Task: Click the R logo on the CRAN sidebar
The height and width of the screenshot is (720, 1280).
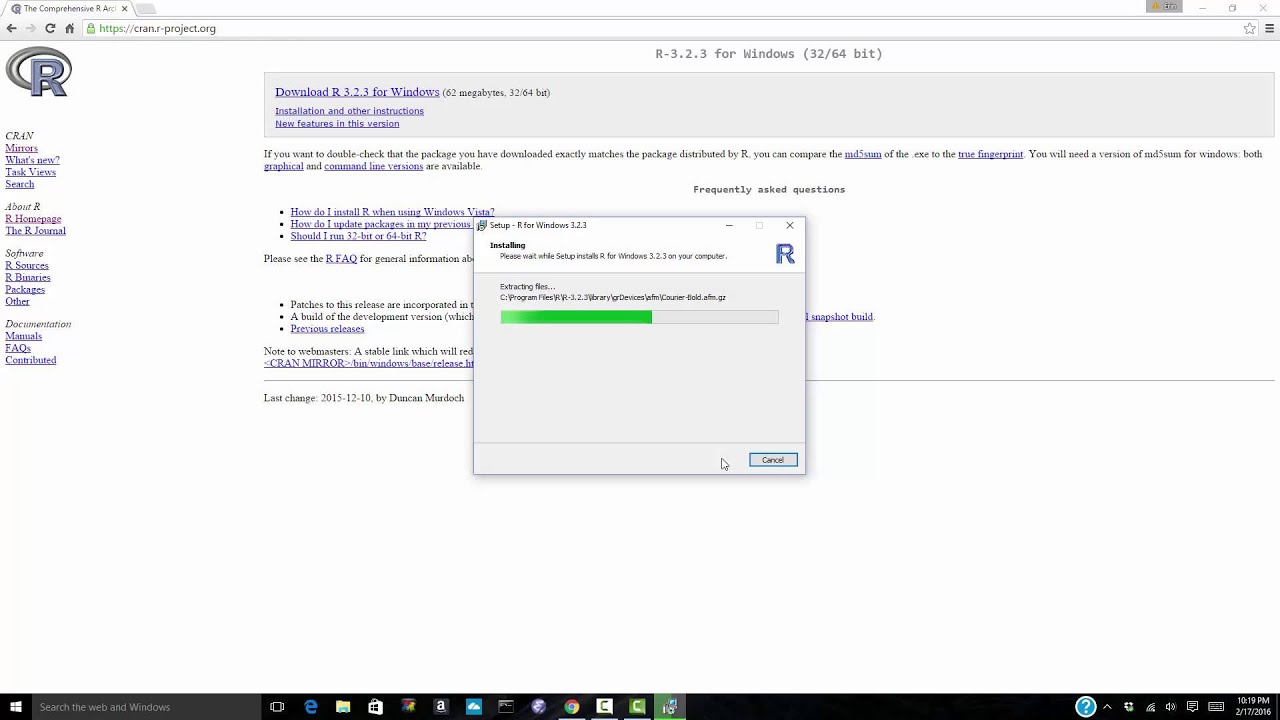Action: [38, 72]
